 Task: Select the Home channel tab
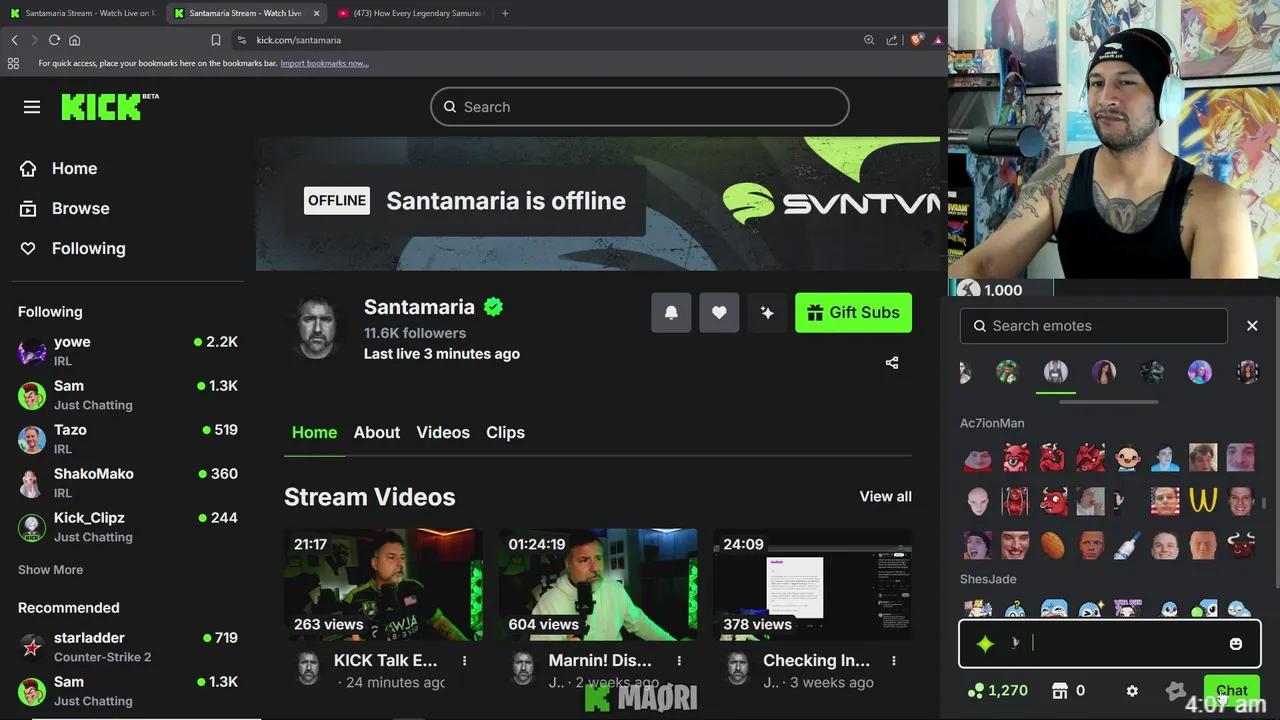pos(314,433)
